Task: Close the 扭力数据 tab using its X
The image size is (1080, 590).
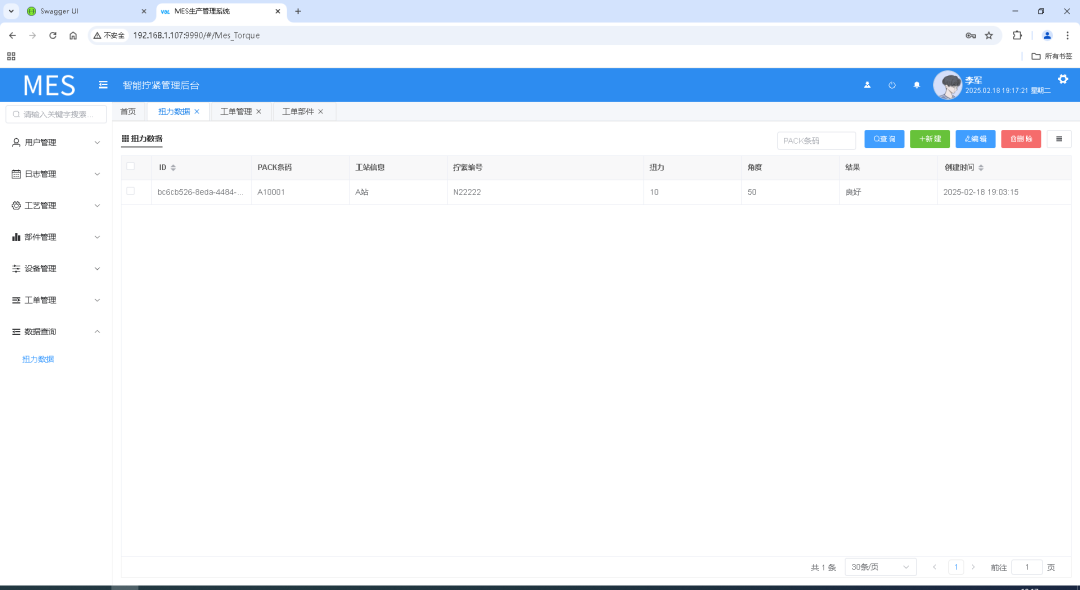Action: [x=197, y=112]
